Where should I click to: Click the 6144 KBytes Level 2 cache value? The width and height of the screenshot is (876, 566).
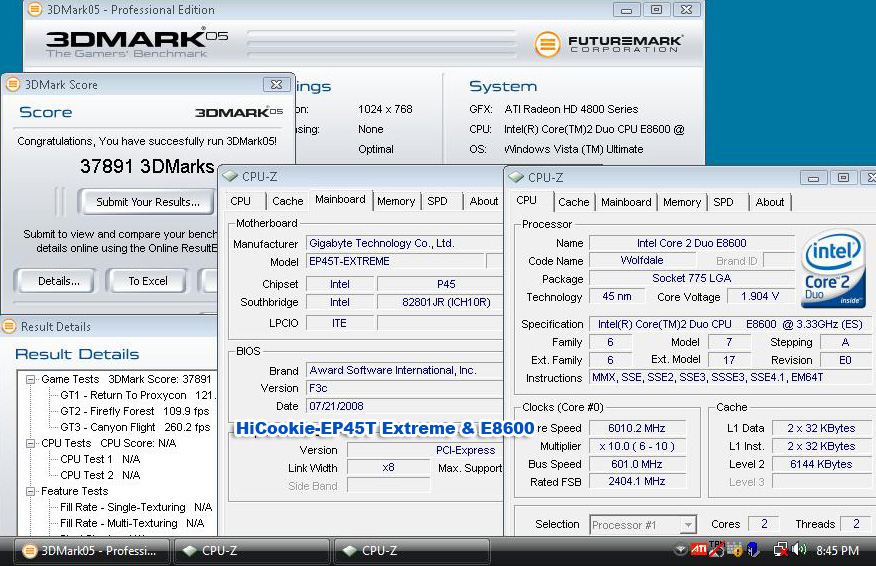[x=821, y=464]
